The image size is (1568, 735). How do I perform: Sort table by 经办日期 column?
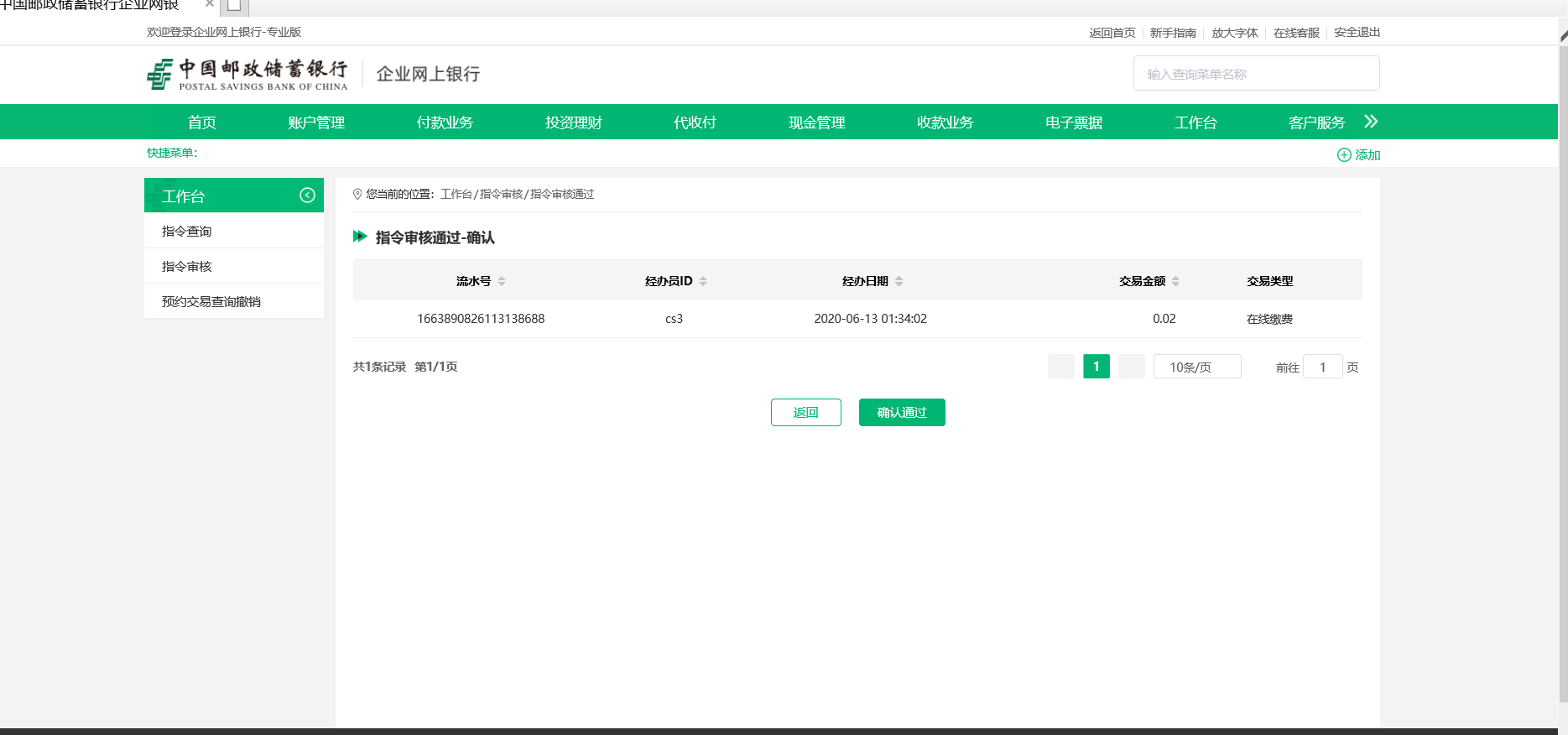[x=899, y=281]
